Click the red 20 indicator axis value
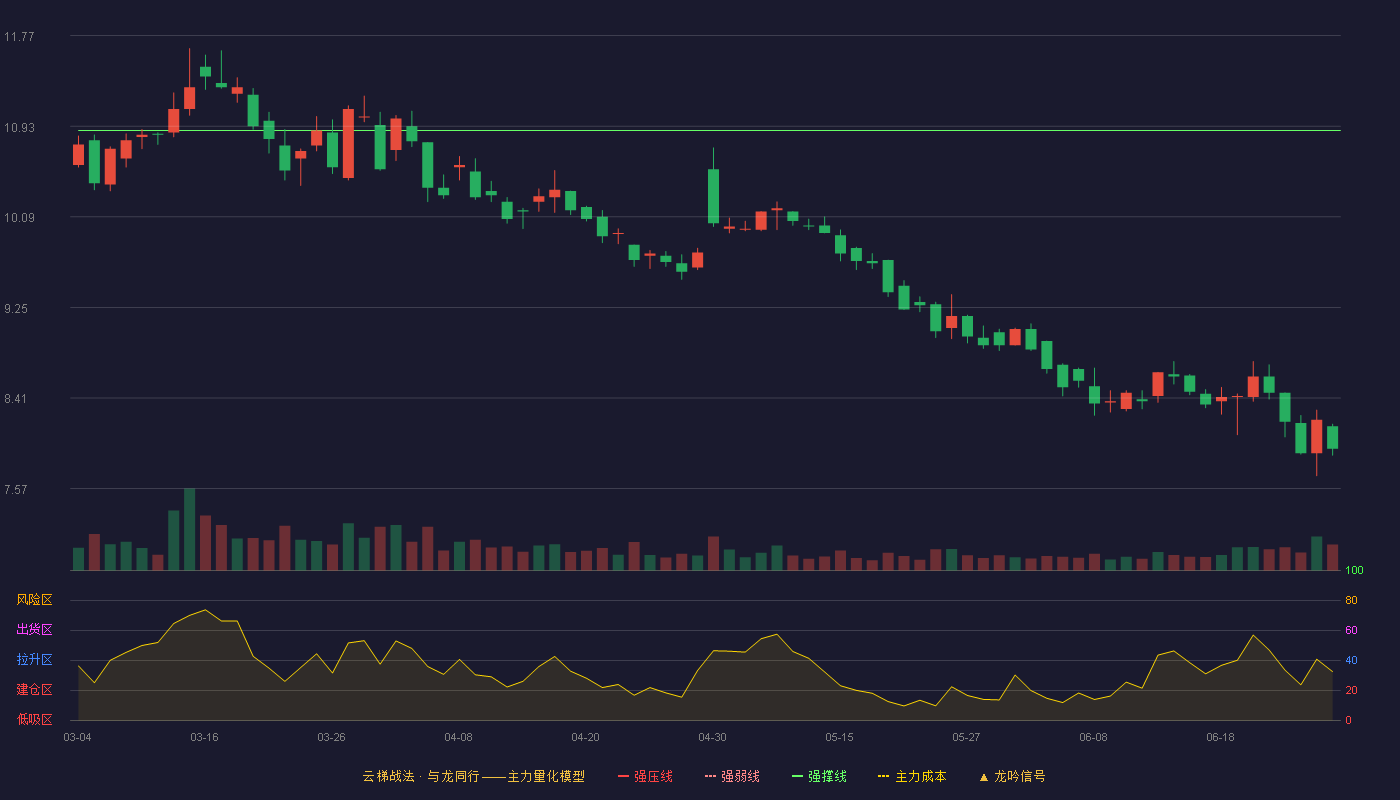Viewport: 1400px width, 800px height. coord(1351,690)
